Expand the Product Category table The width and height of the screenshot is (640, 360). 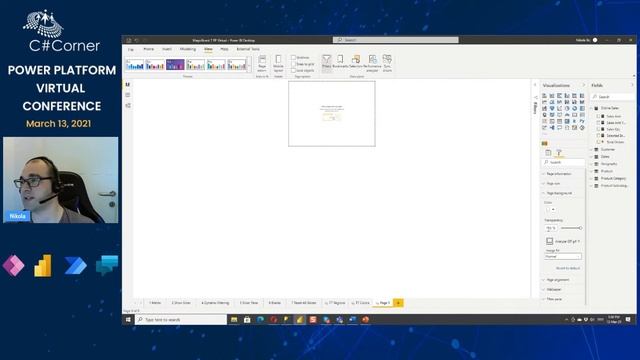pos(591,178)
